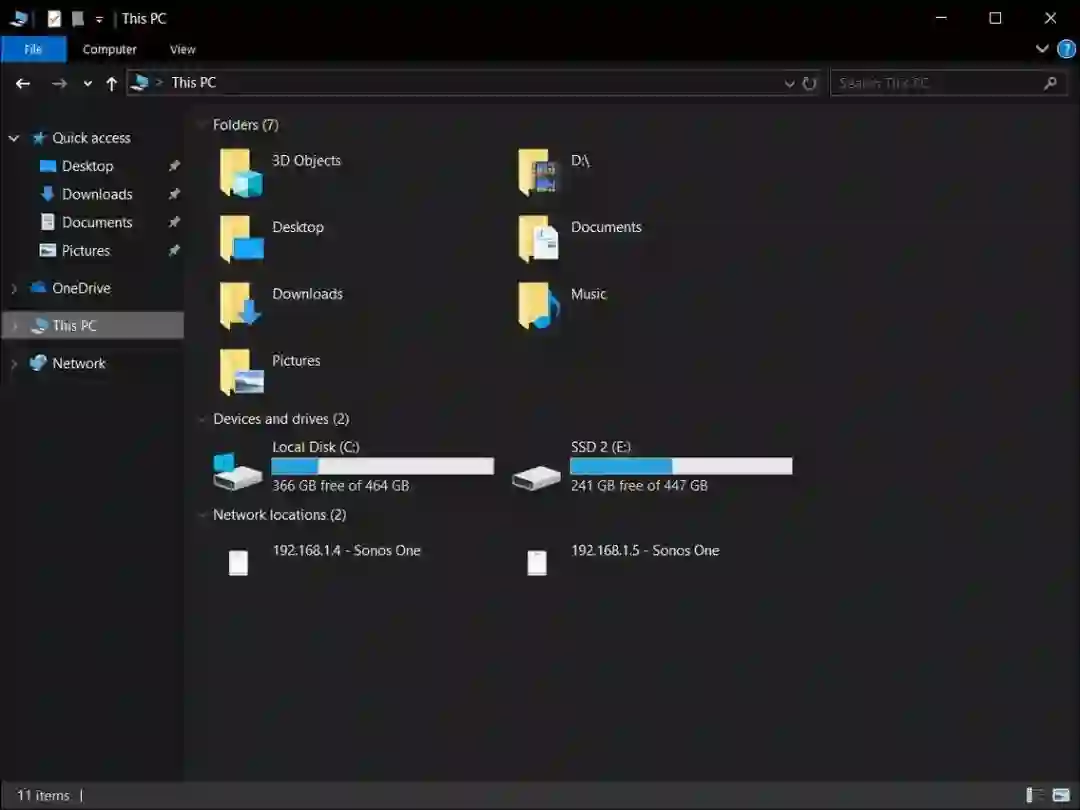Click the '11 items' status text

(x=43, y=796)
